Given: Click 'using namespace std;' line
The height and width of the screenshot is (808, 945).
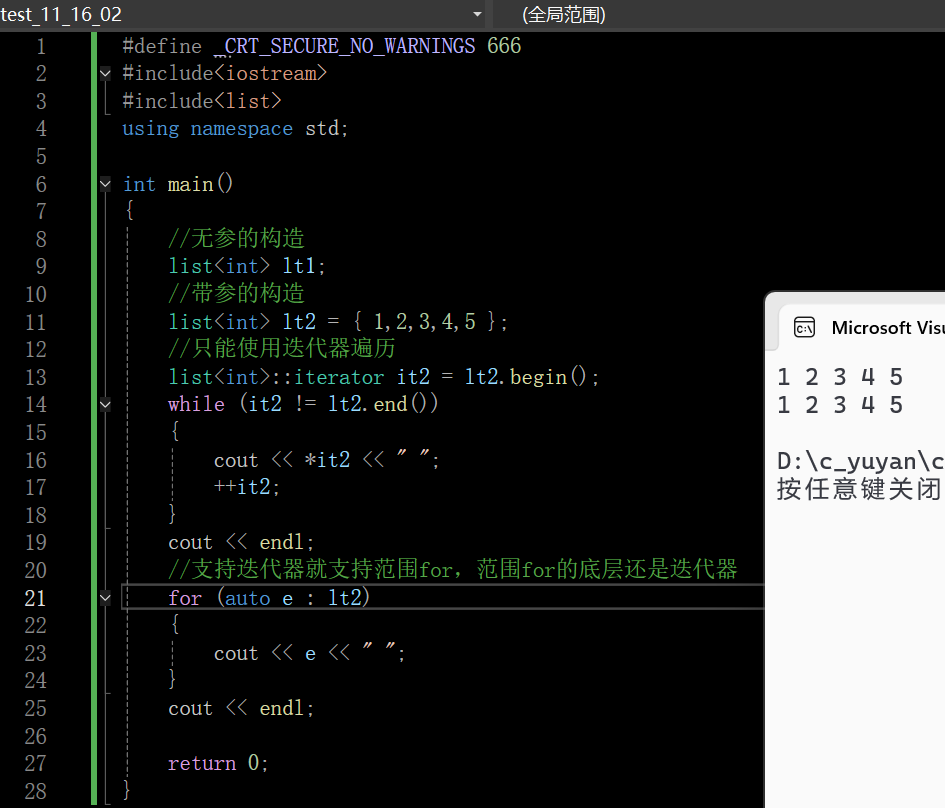Looking at the screenshot, I should pos(235,128).
